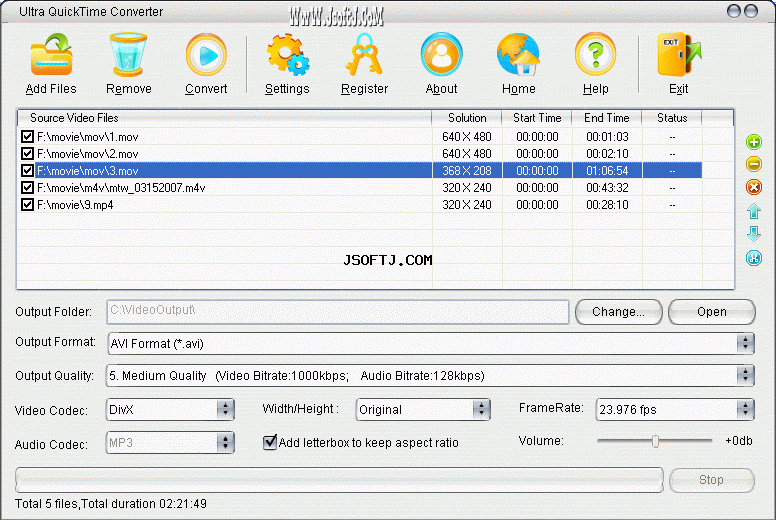Click the Settings label

click(287, 89)
